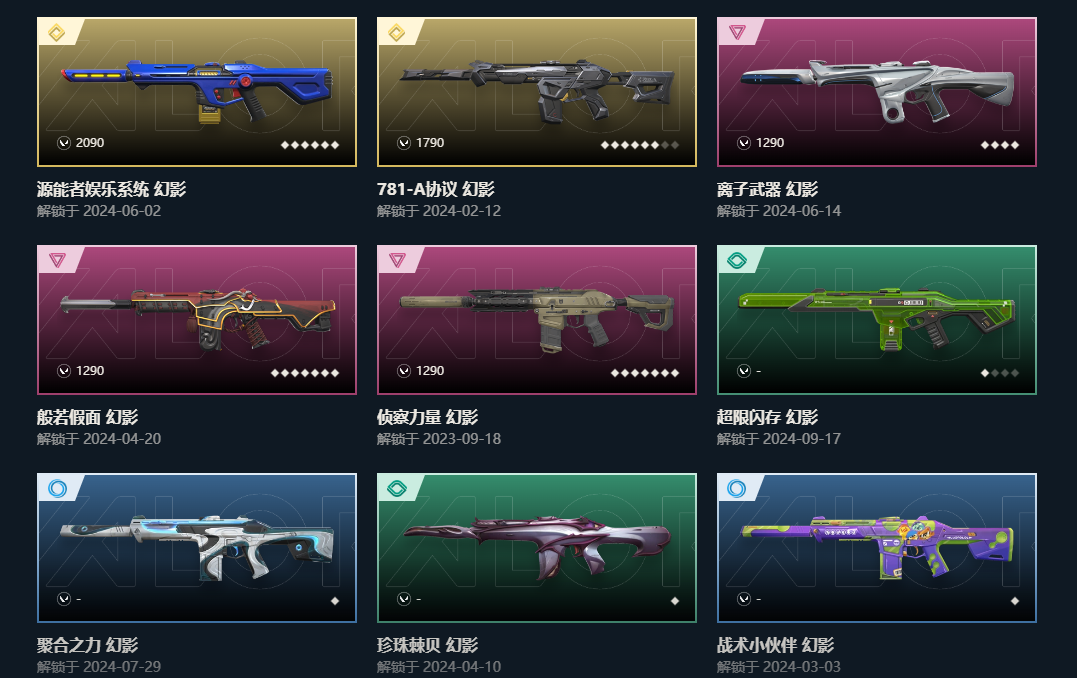
Task: Click the blue circle tier icon on 战术小伙伴 card
Action: (736, 488)
